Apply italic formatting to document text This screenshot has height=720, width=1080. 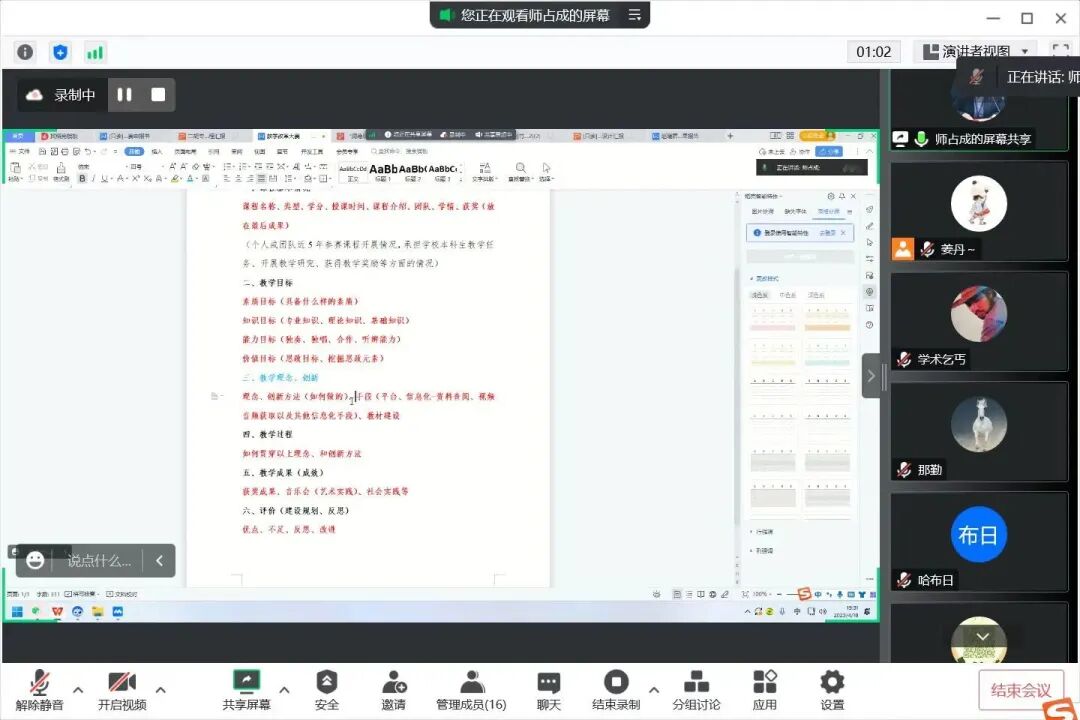92,176
